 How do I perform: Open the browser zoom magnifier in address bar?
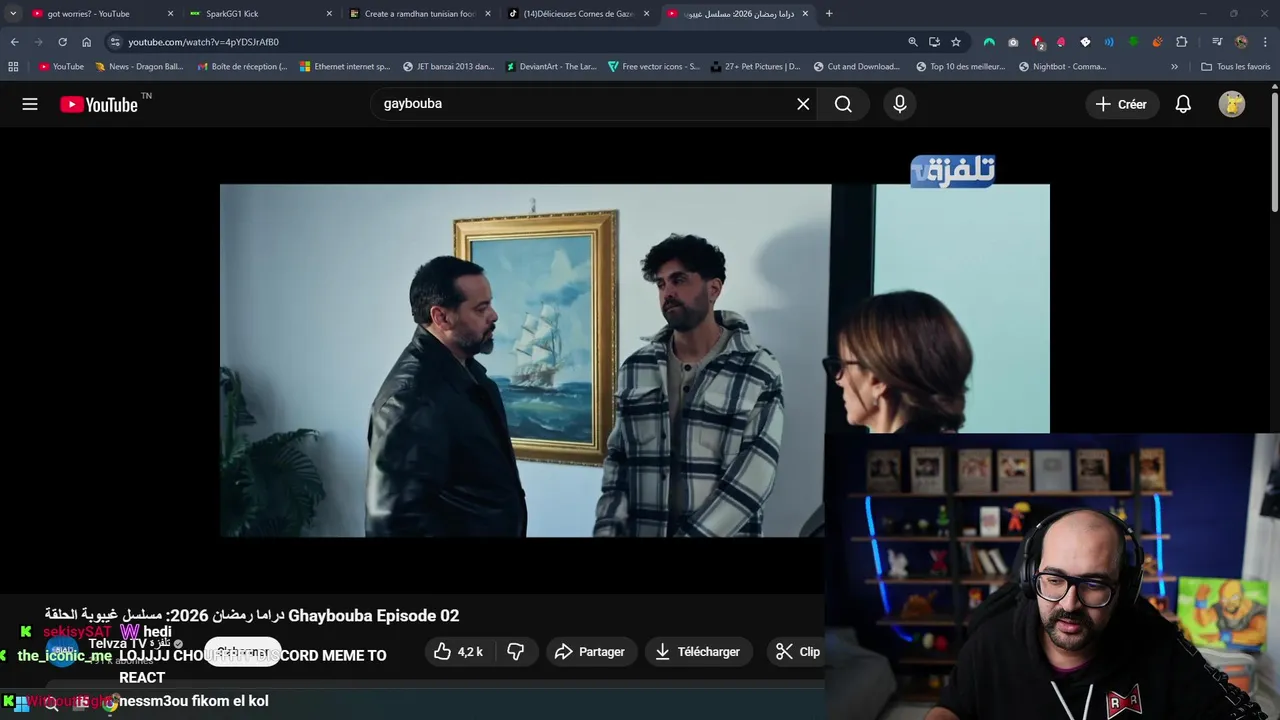[x=912, y=42]
